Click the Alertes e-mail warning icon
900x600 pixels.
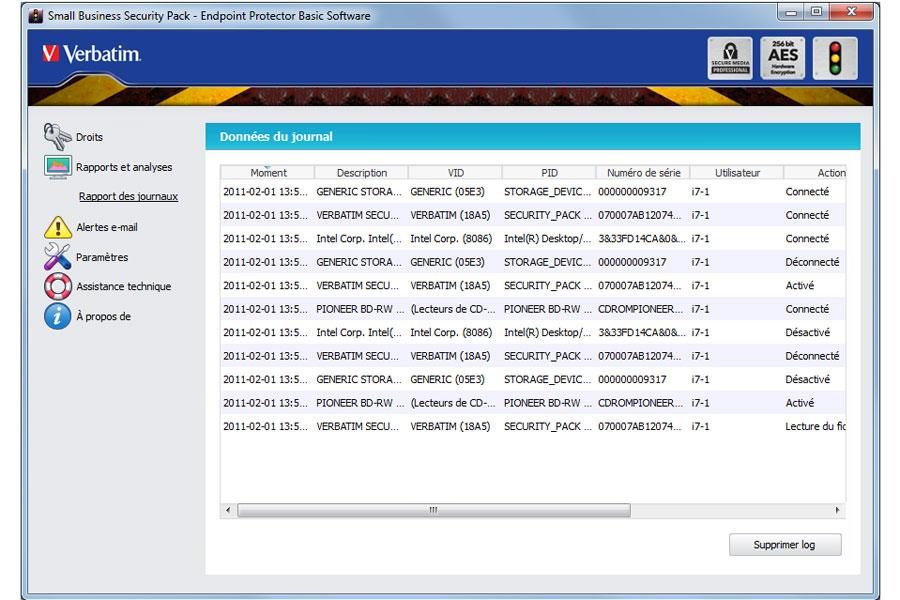(x=57, y=227)
